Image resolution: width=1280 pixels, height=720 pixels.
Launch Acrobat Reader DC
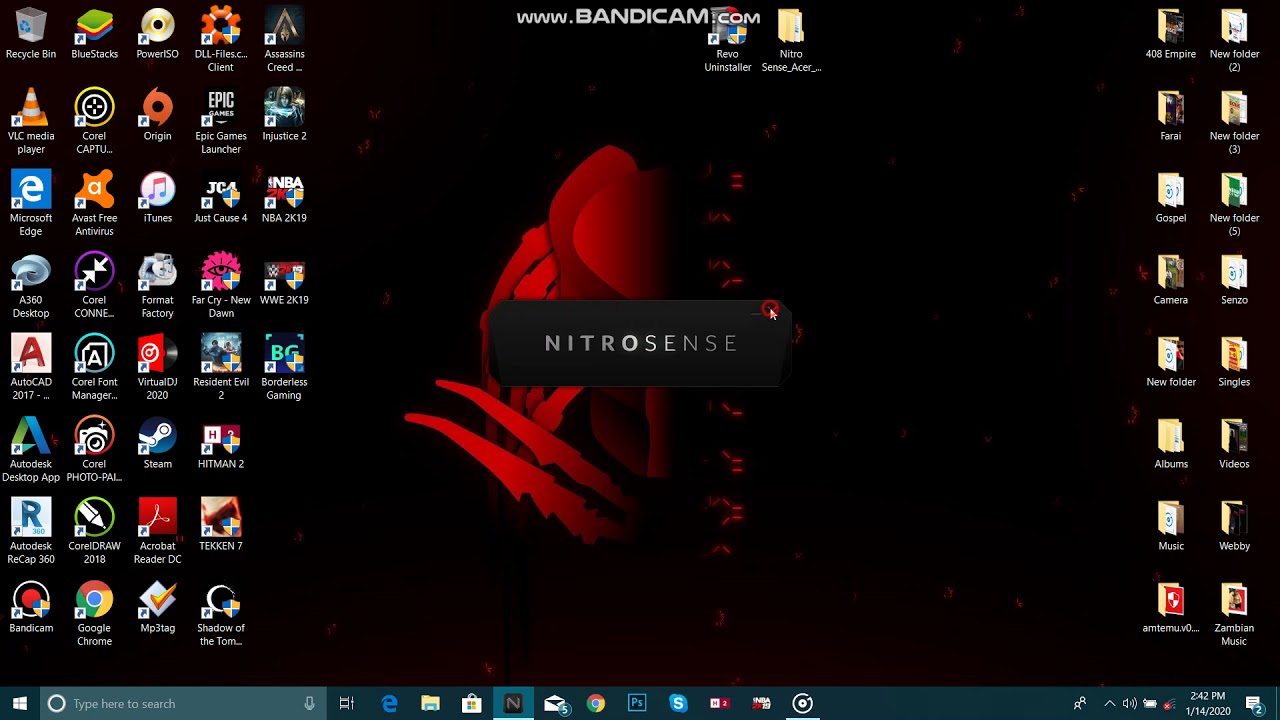coord(157,532)
